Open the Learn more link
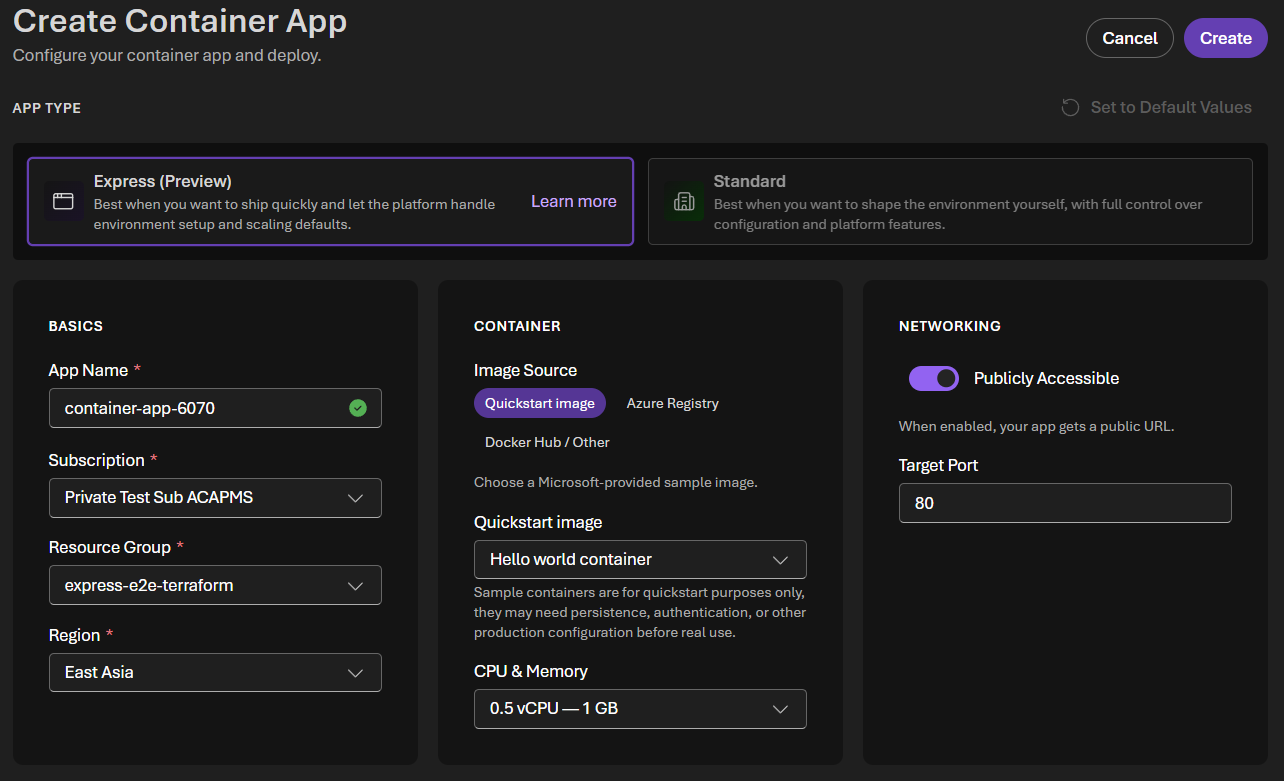This screenshot has width=1284, height=781. 574,201
